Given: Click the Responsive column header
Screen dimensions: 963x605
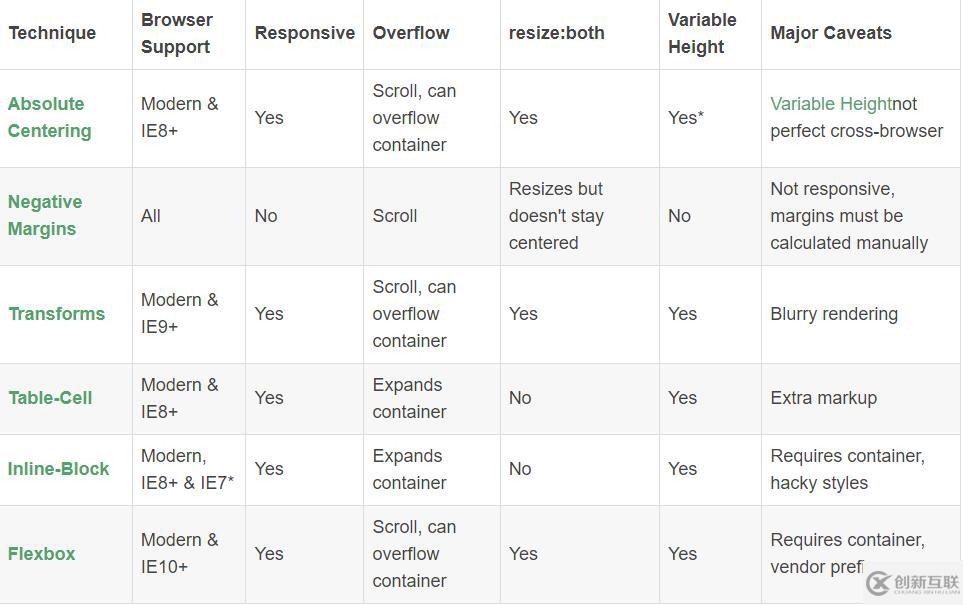Looking at the screenshot, I should pos(305,33).
